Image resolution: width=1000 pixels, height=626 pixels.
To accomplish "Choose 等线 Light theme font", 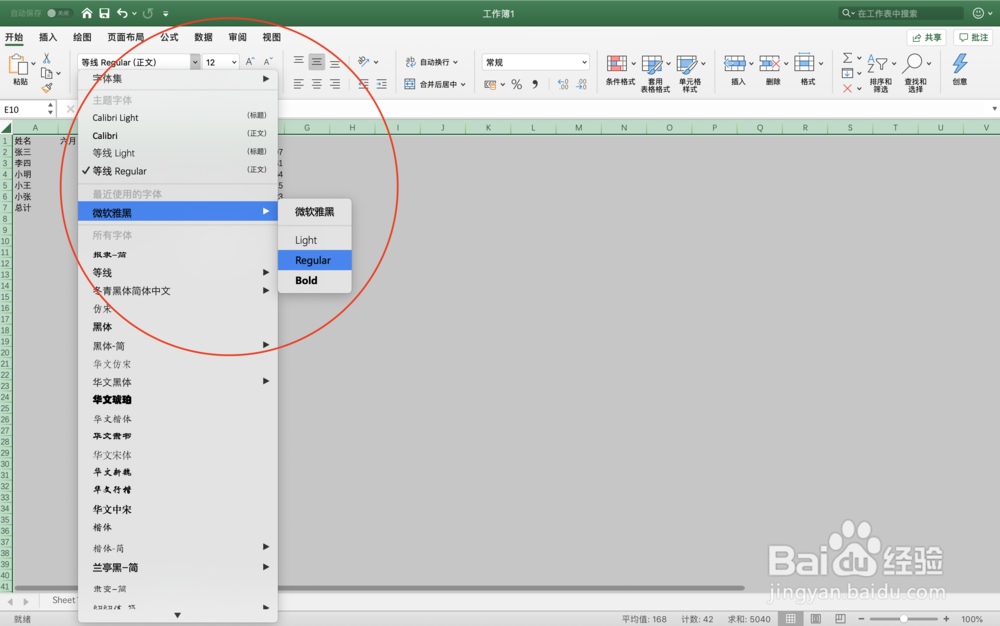I will tap(177, 153).
